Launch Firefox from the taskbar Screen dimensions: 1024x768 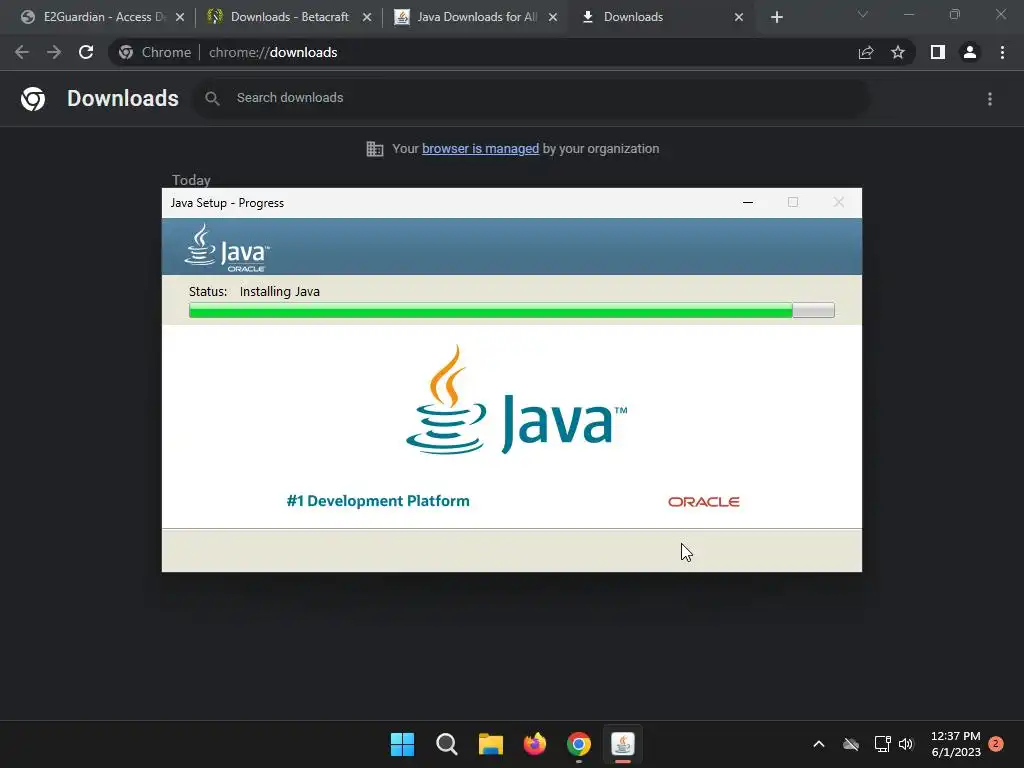[x=535, y=744]
